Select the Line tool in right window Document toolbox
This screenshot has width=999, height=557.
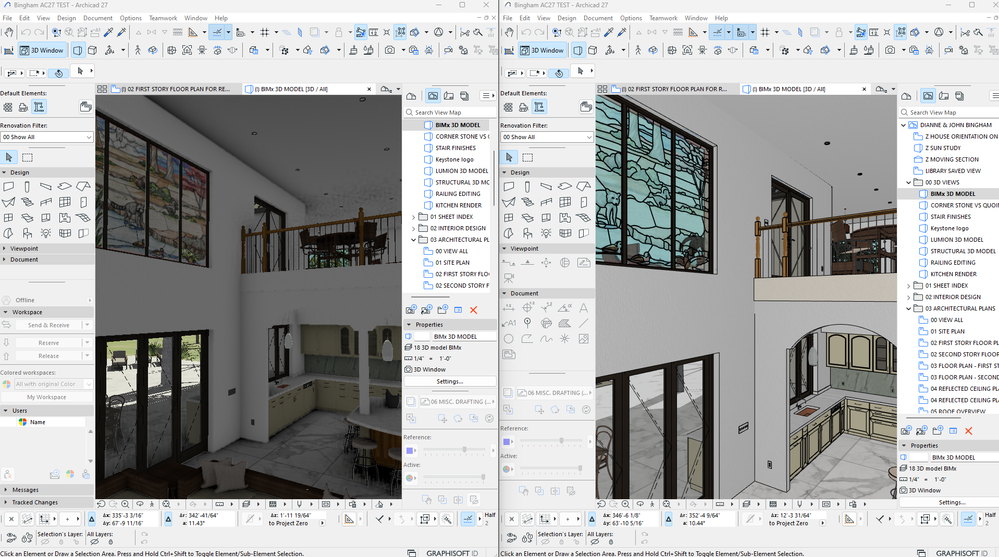(x=583, y=323)
